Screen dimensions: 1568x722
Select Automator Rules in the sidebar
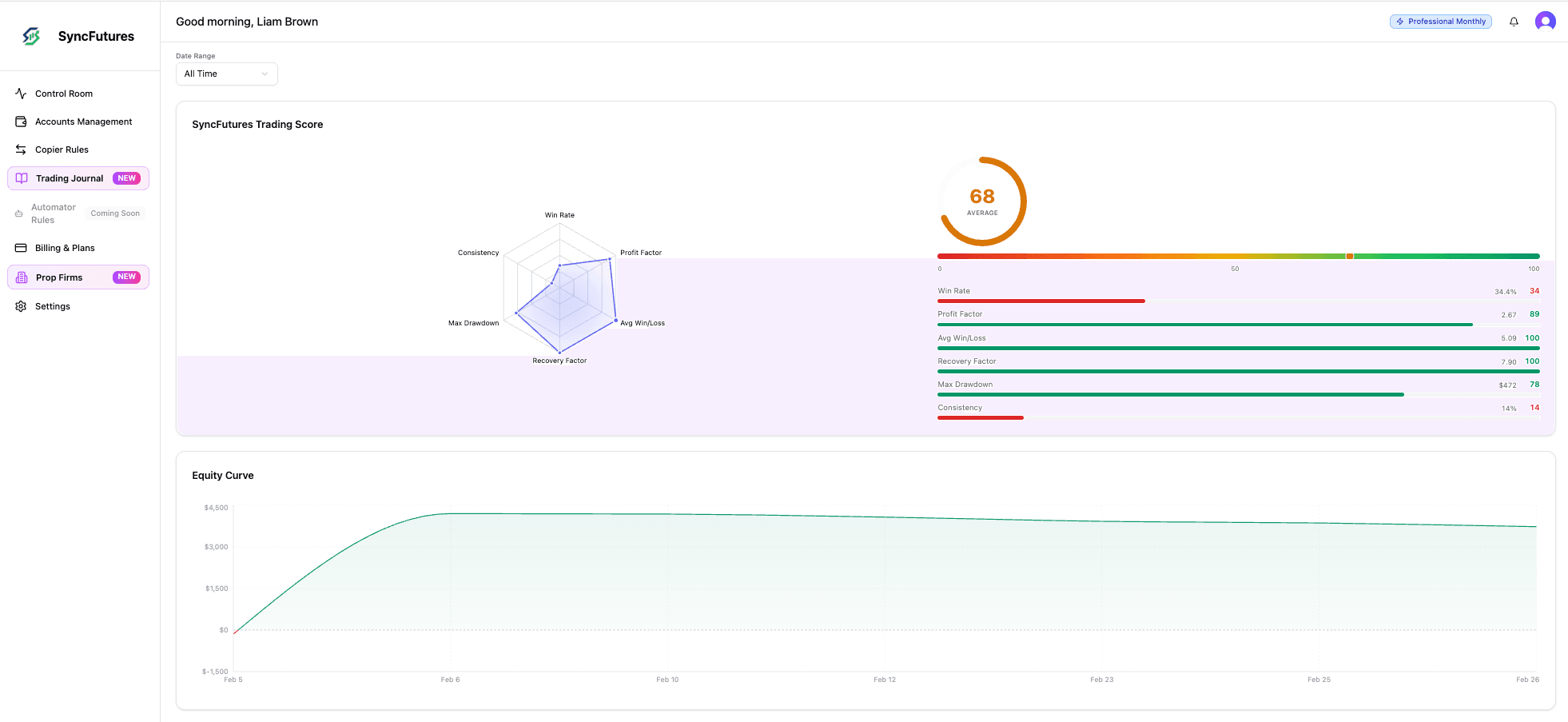(54, 213)
